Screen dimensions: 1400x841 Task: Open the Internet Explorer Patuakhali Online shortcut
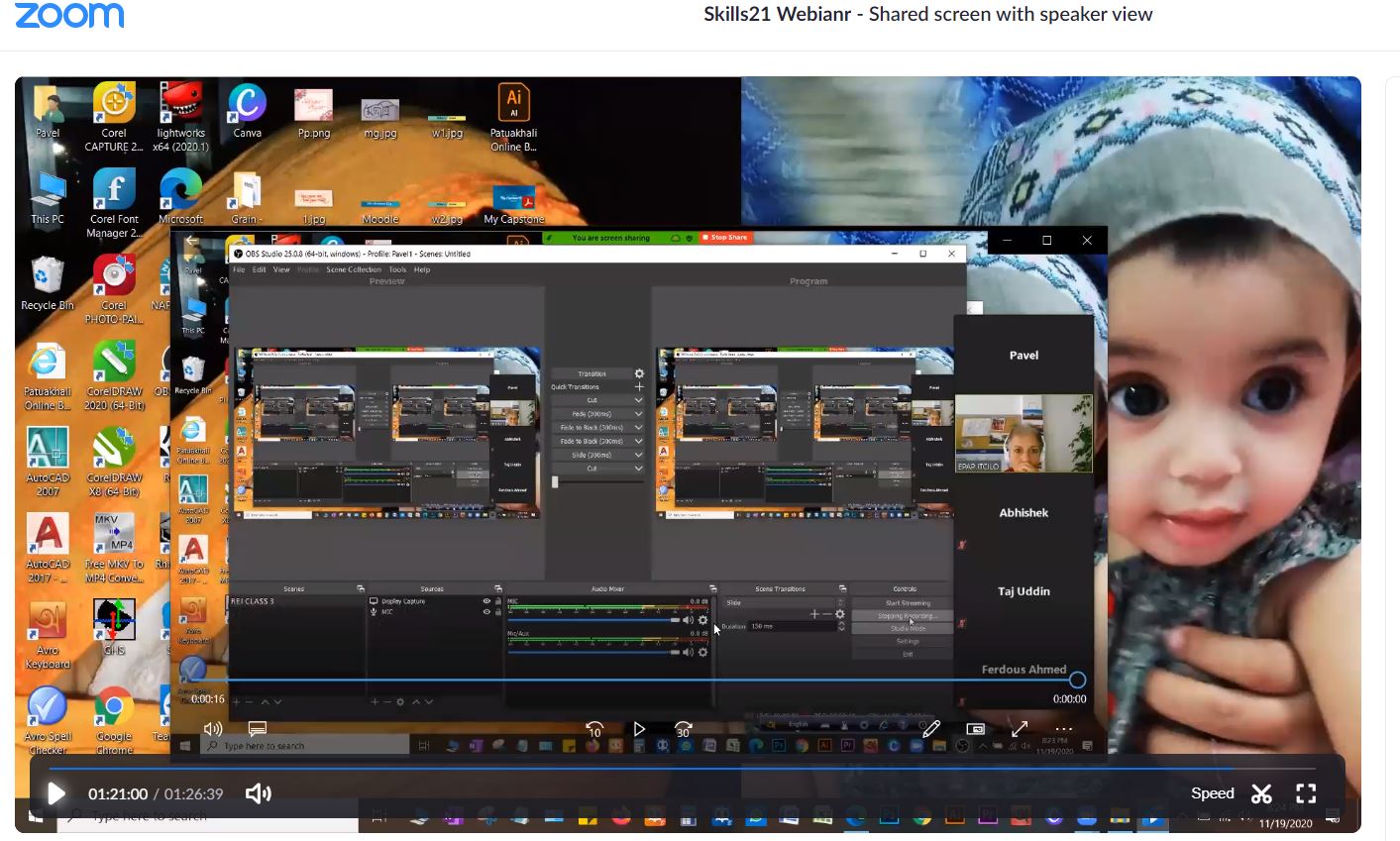pos(48,376)
